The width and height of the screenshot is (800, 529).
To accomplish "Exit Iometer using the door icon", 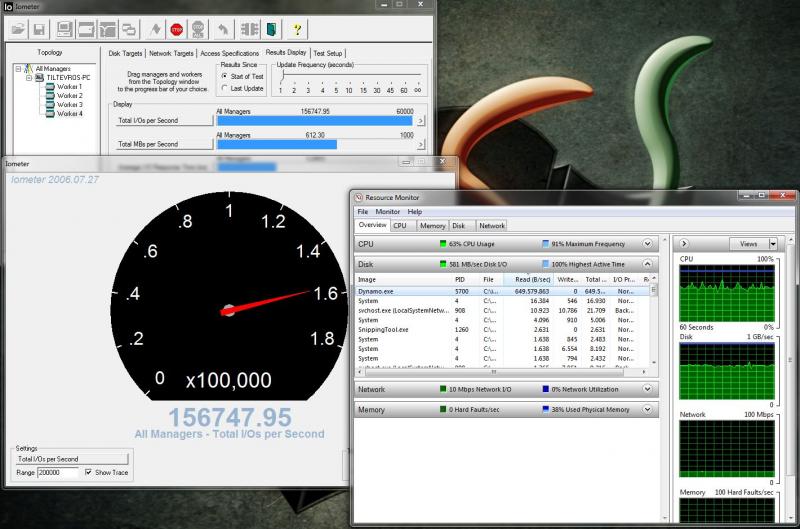I will [272, 29].
